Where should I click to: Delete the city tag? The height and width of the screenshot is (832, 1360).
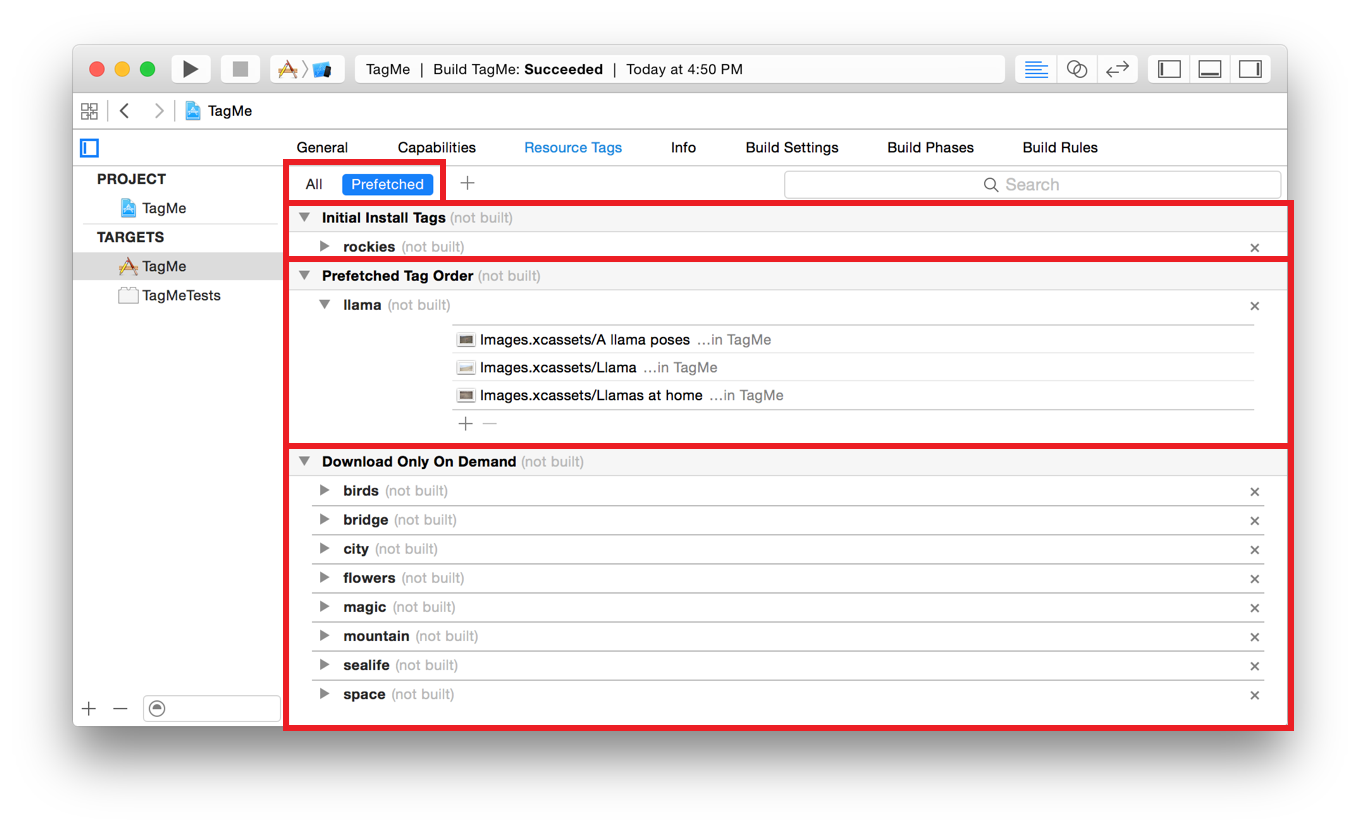(1254, 550)
